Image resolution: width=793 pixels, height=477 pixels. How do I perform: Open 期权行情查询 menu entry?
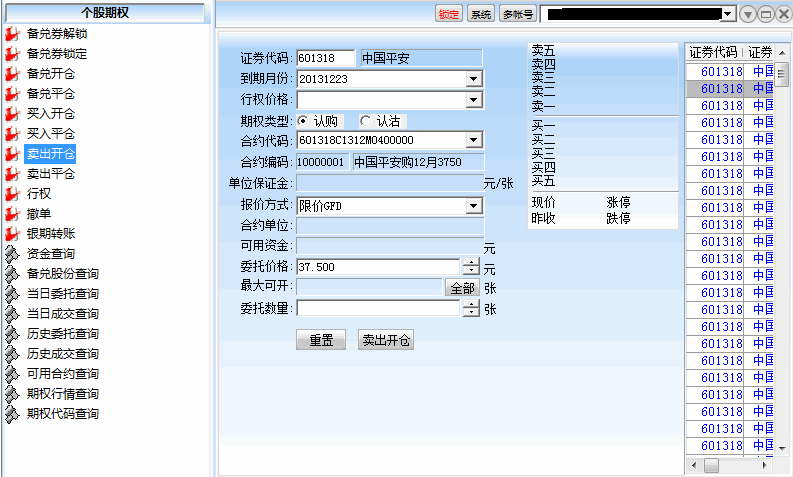pos(63,394)
